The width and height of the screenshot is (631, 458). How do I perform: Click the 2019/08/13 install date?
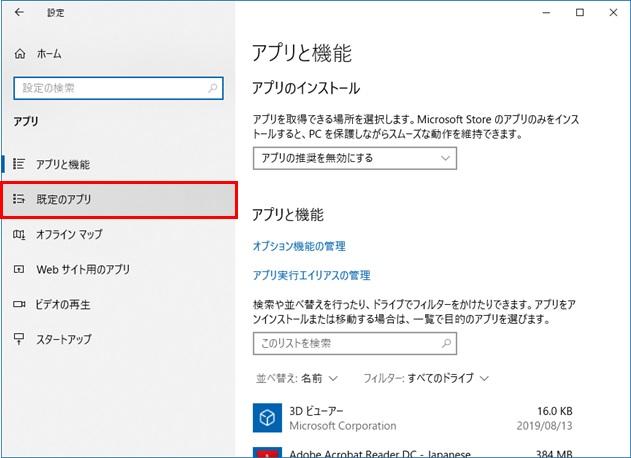(x=544, y=425)
